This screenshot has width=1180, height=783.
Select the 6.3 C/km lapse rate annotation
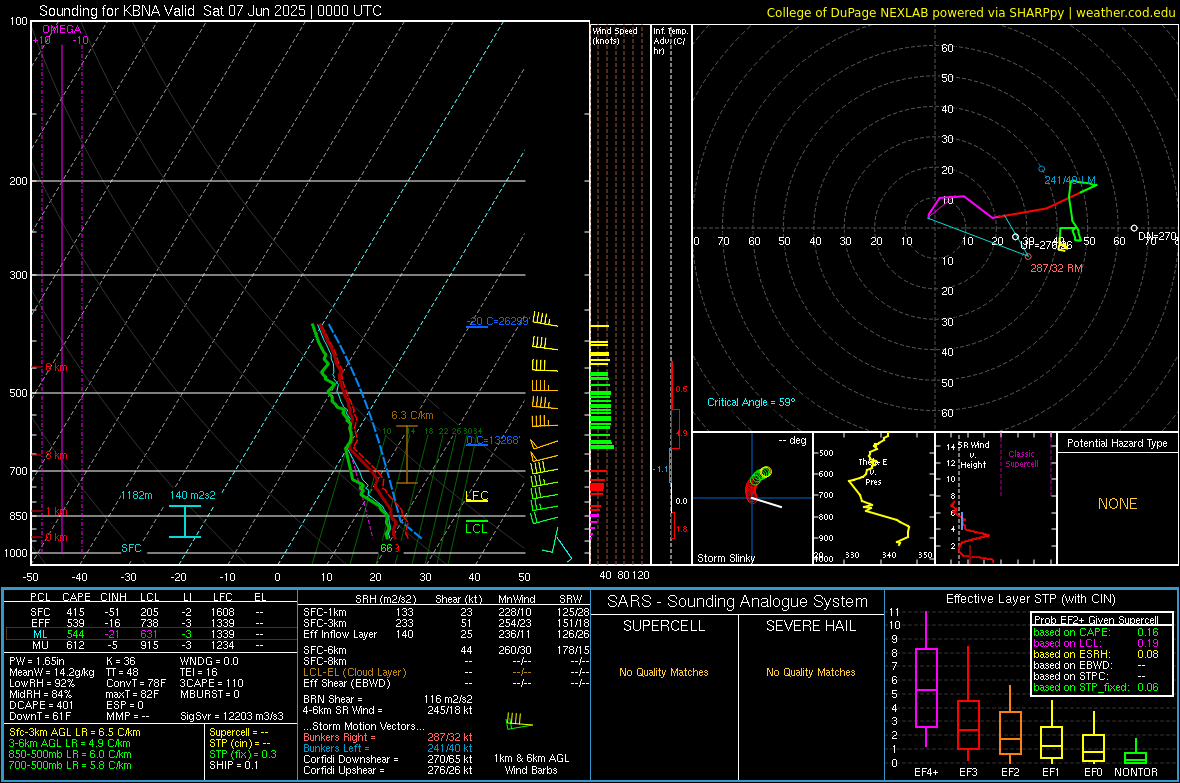tap(412, 415)
